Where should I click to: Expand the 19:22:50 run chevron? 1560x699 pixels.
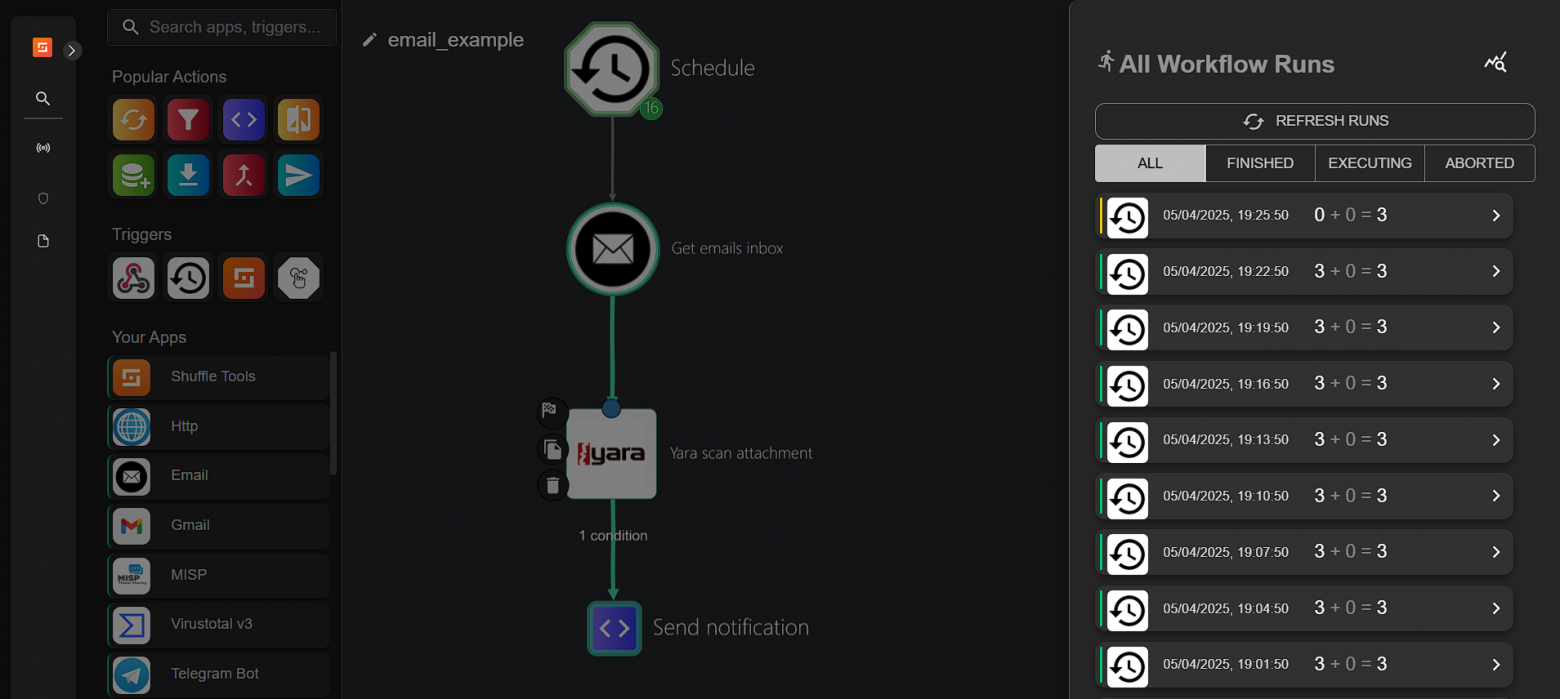tap(1496, 271)
